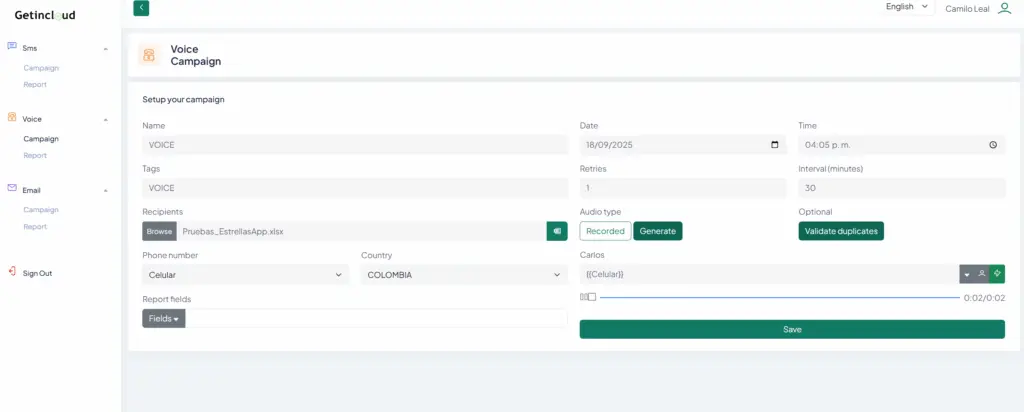Click the Validate duplicates button
Screen dimensions: 1024x412
(841, 231)
